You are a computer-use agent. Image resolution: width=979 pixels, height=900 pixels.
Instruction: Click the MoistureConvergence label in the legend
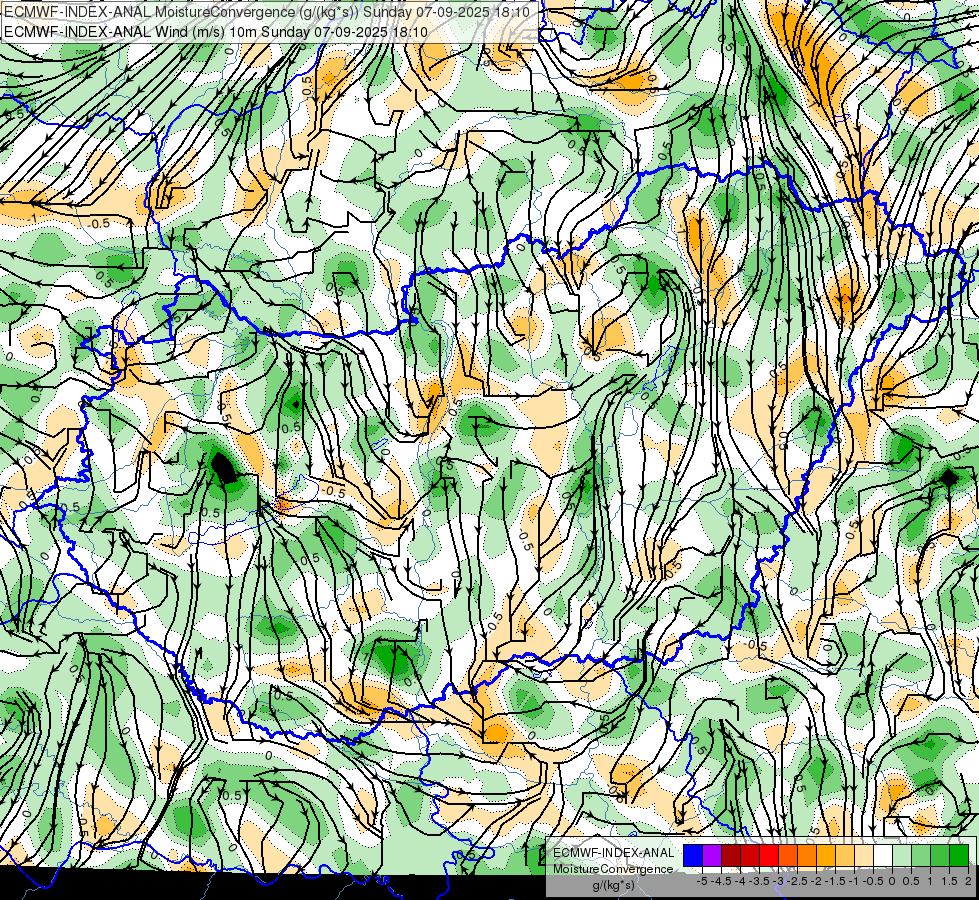pos(613,869)
